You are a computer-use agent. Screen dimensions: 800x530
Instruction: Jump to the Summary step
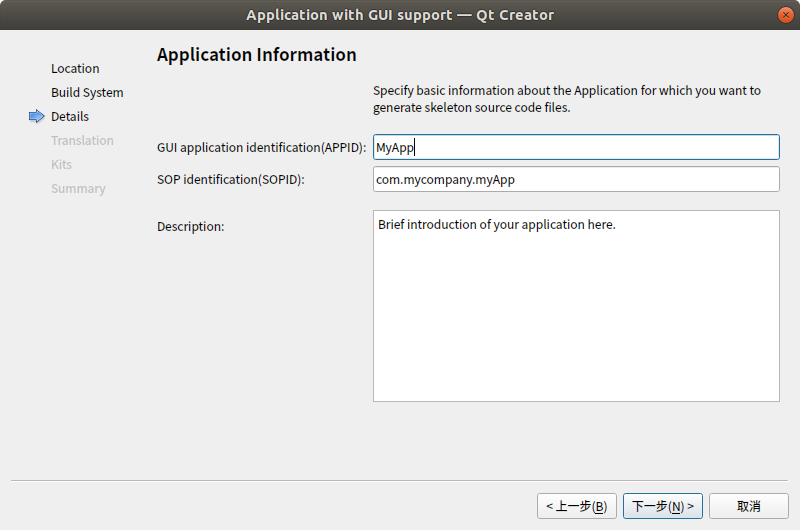point(78,189)
